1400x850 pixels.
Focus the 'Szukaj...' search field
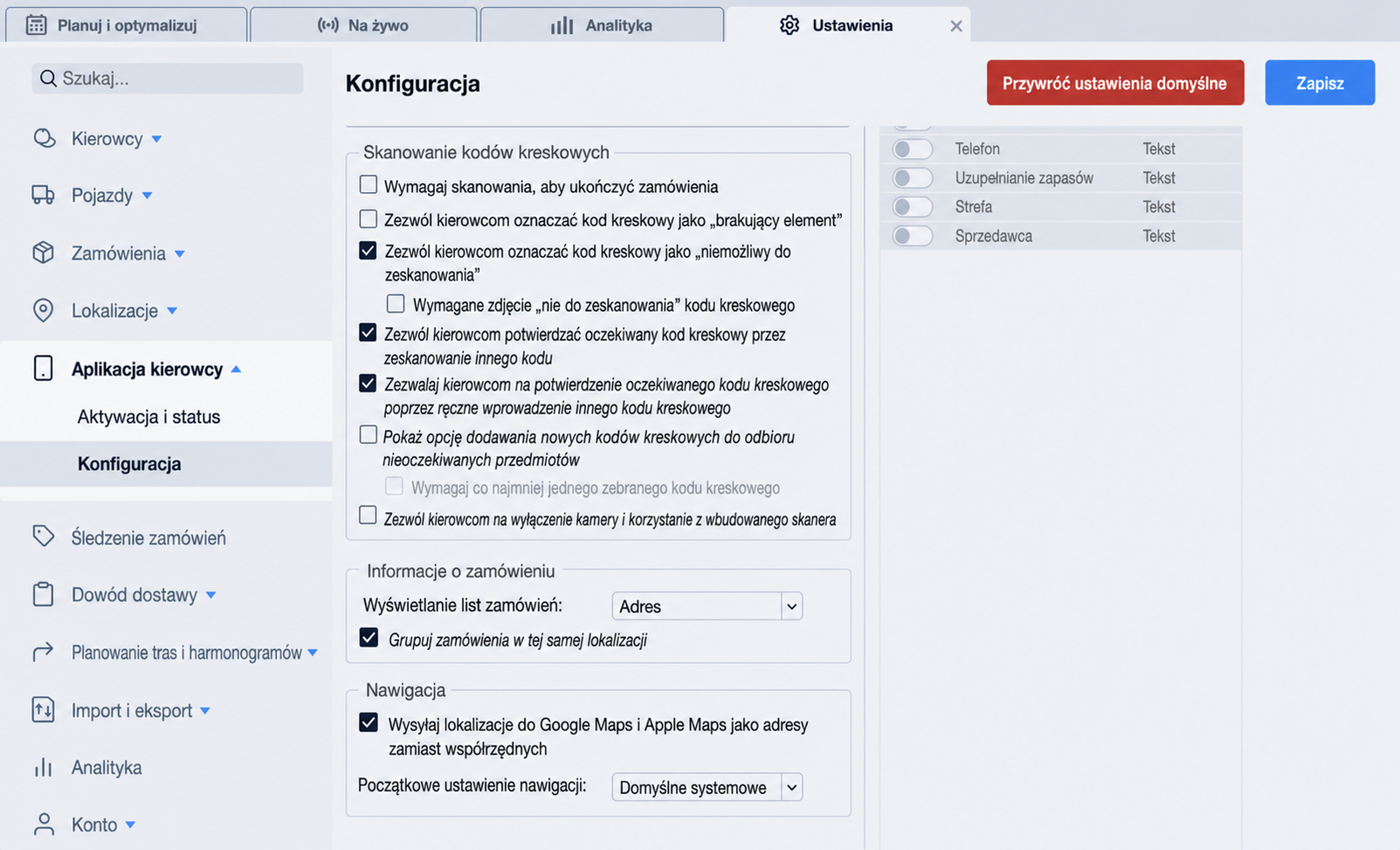tap(168, 79)
